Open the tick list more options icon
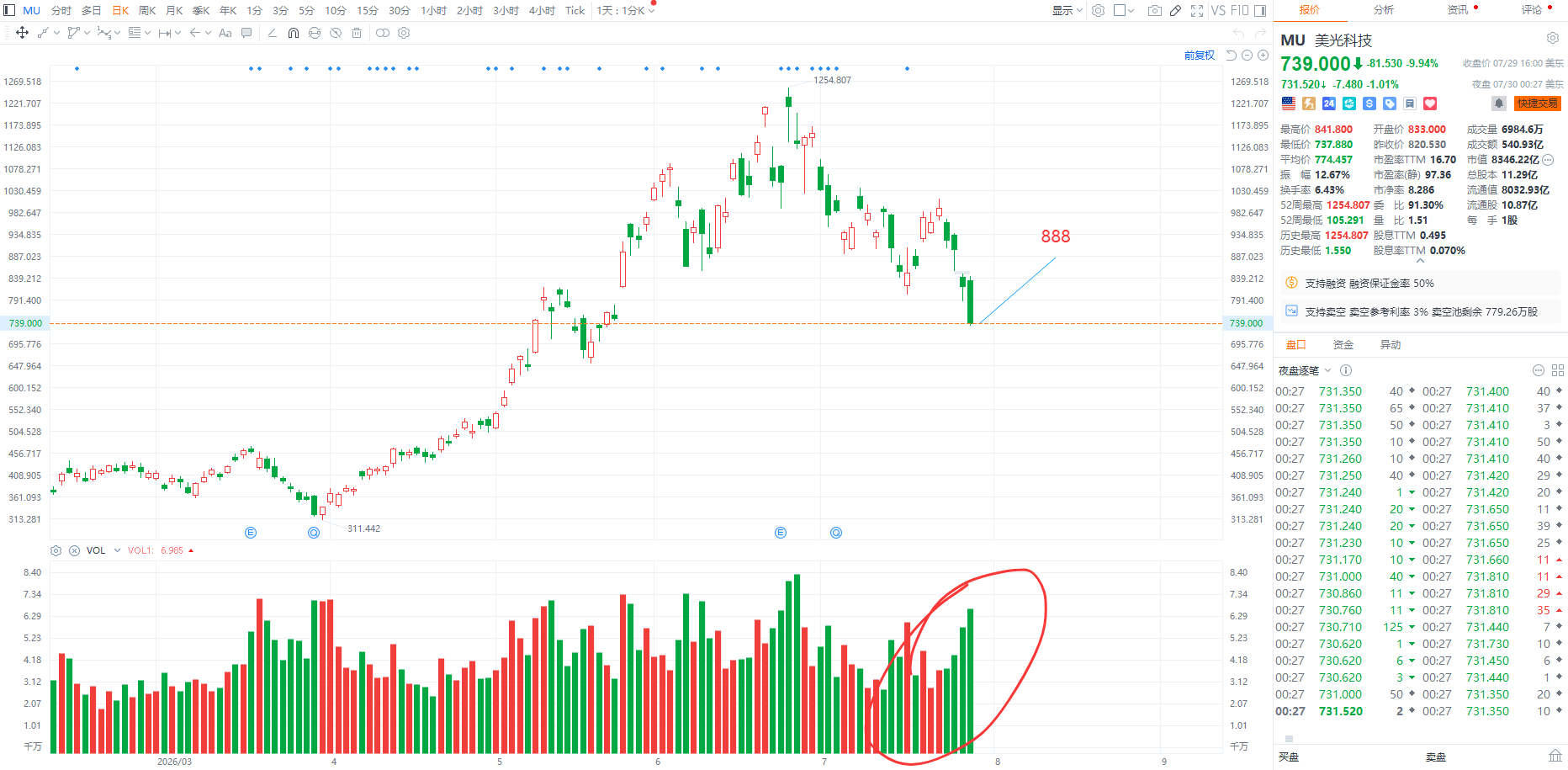The height and width of the screenshot is (770, 1568). pos(1539,370)
